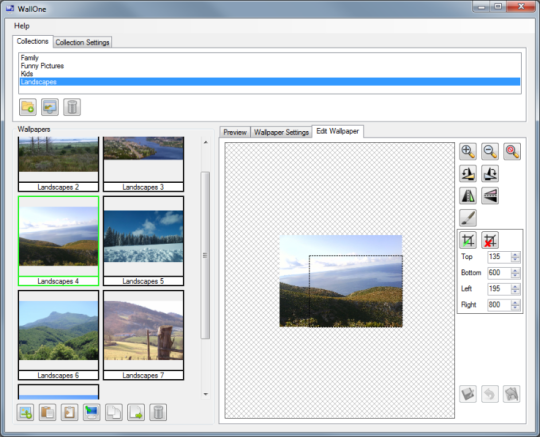Select the Edit Wallpaper tab
This screenshot has height=437, width=540.
click(x=338, y=131)
